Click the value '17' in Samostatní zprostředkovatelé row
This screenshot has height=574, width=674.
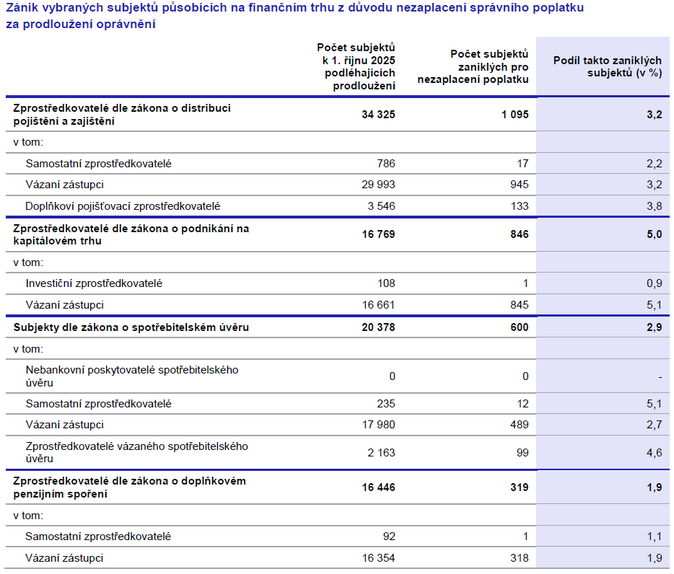click(x=523, y=163)
